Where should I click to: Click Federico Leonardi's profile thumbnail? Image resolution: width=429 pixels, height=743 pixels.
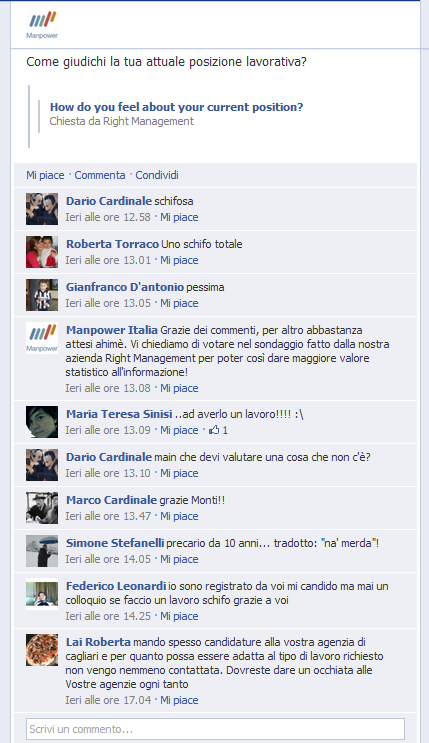pyautogui.click(x=42, y=594)
